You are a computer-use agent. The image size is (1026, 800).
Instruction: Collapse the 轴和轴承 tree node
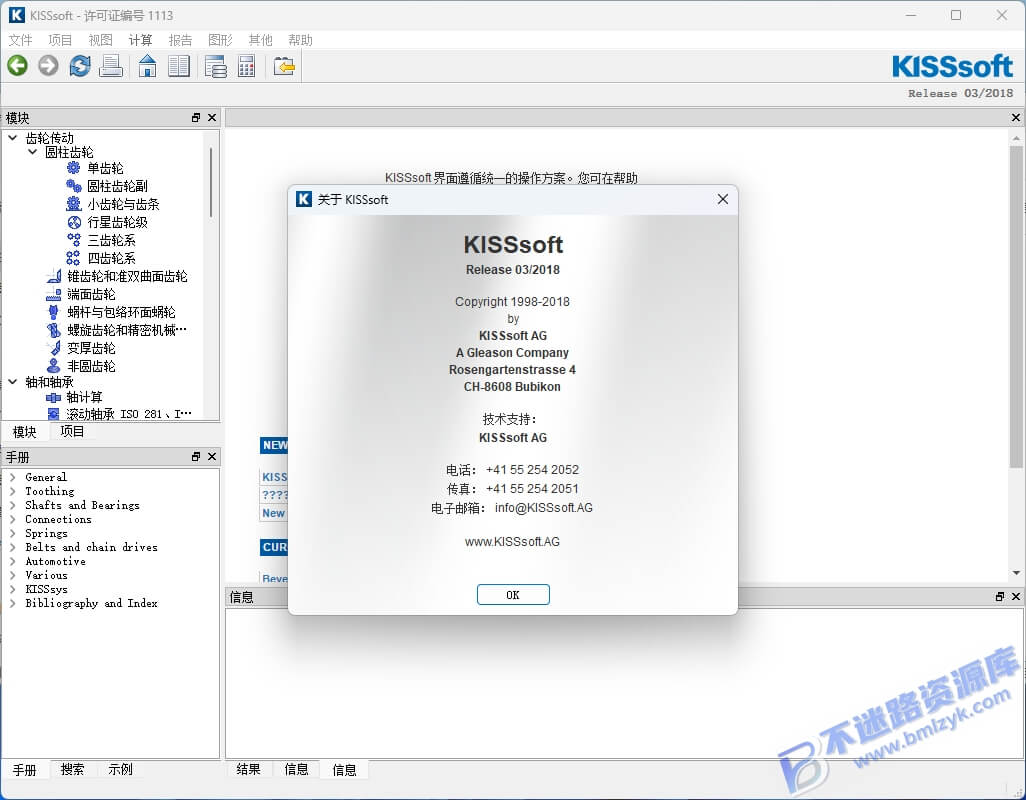click(12, 381)
